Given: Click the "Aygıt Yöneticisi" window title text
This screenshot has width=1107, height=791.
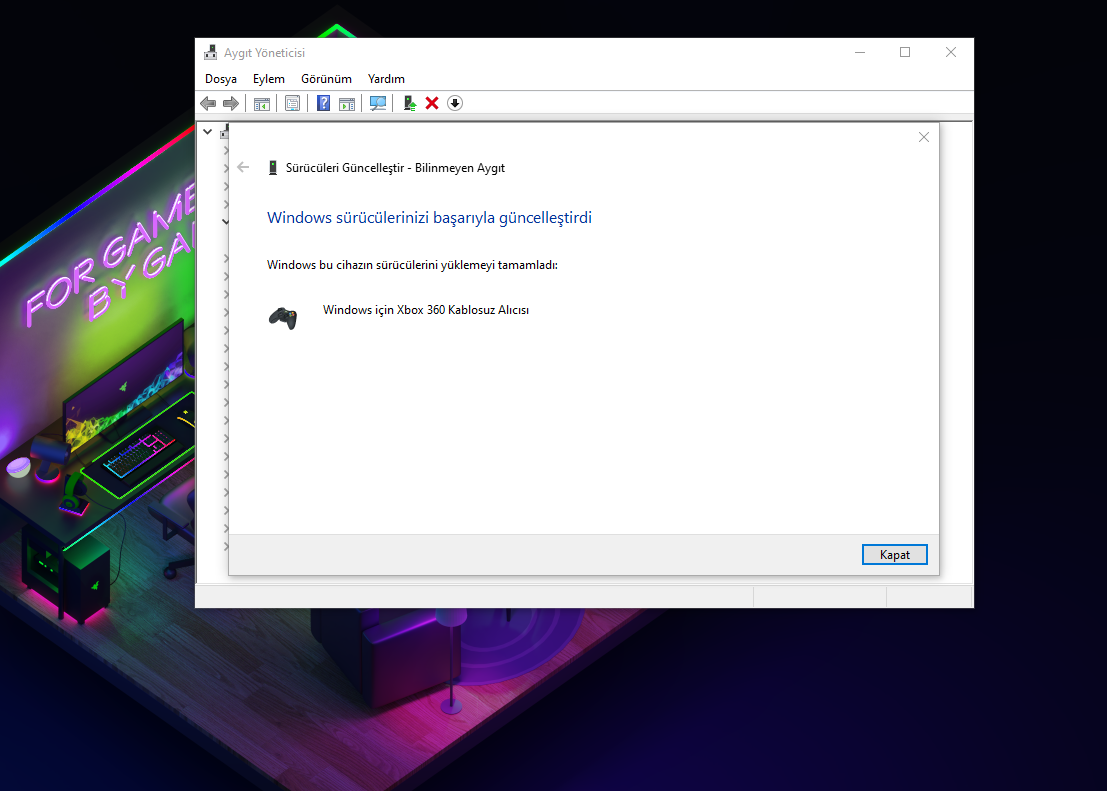Looking at the screenshot, I should 265,53.
